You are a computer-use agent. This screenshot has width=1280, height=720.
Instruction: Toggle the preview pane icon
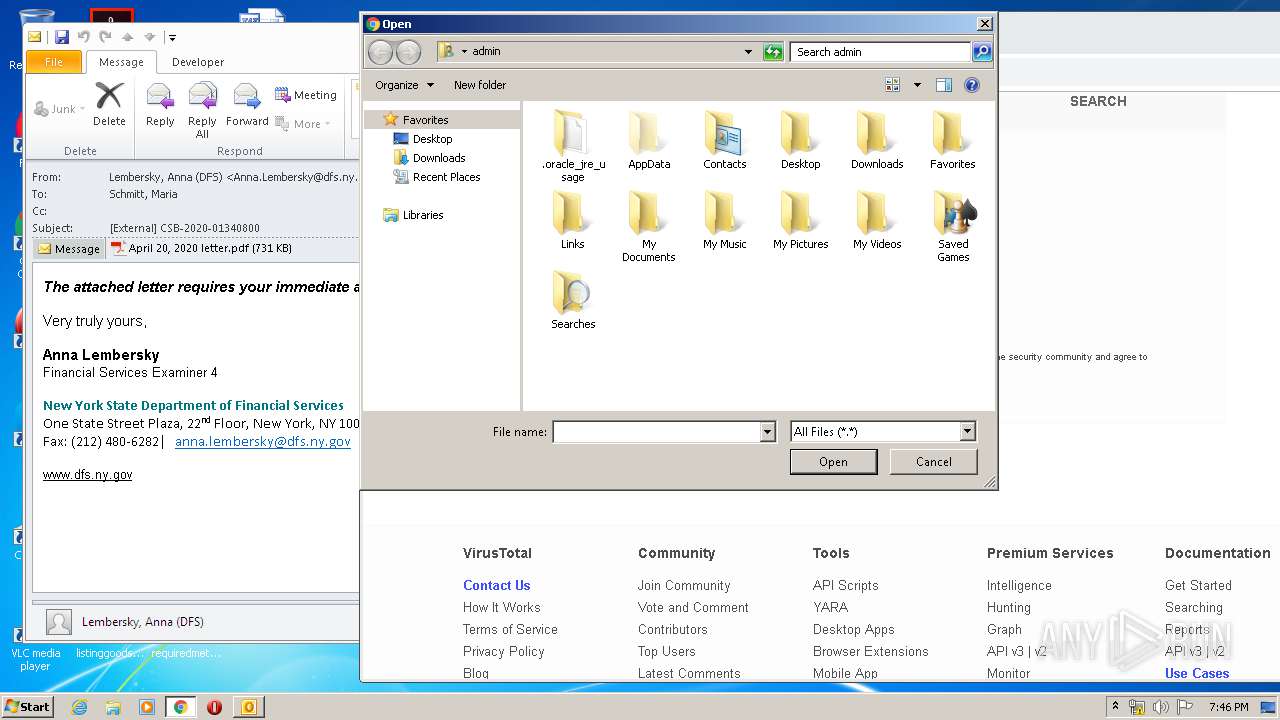coord(943,85)
